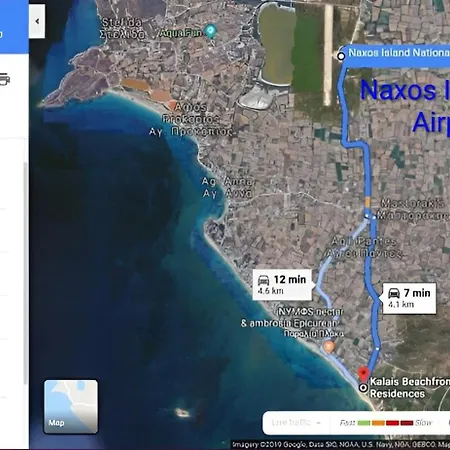This screenshot has width=450, height=450.
Task: Click the AquaFun label
Action: point(181,33)
